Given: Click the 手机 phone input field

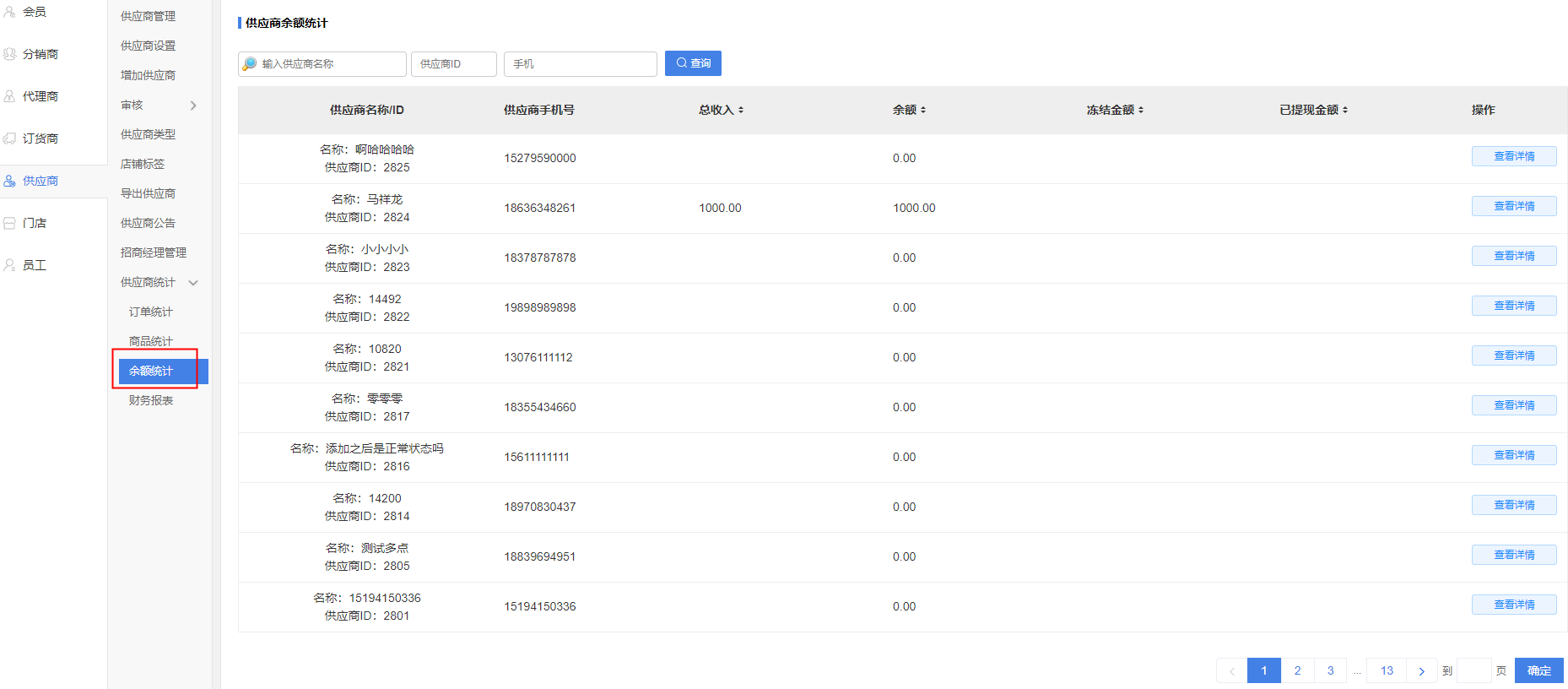Looking at the screenshot, I should coord(580,64).
